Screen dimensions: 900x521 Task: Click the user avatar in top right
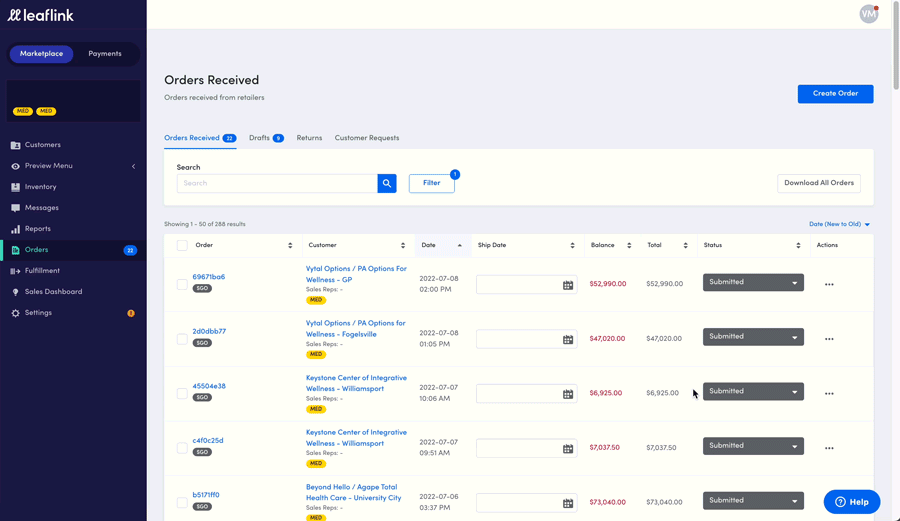(x=868, y=14)
